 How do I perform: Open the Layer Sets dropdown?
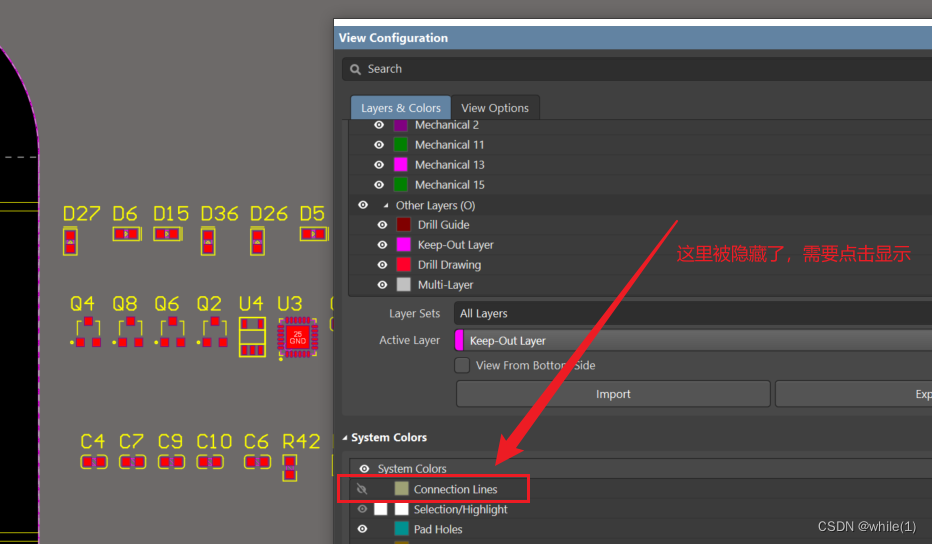(692, 314)
